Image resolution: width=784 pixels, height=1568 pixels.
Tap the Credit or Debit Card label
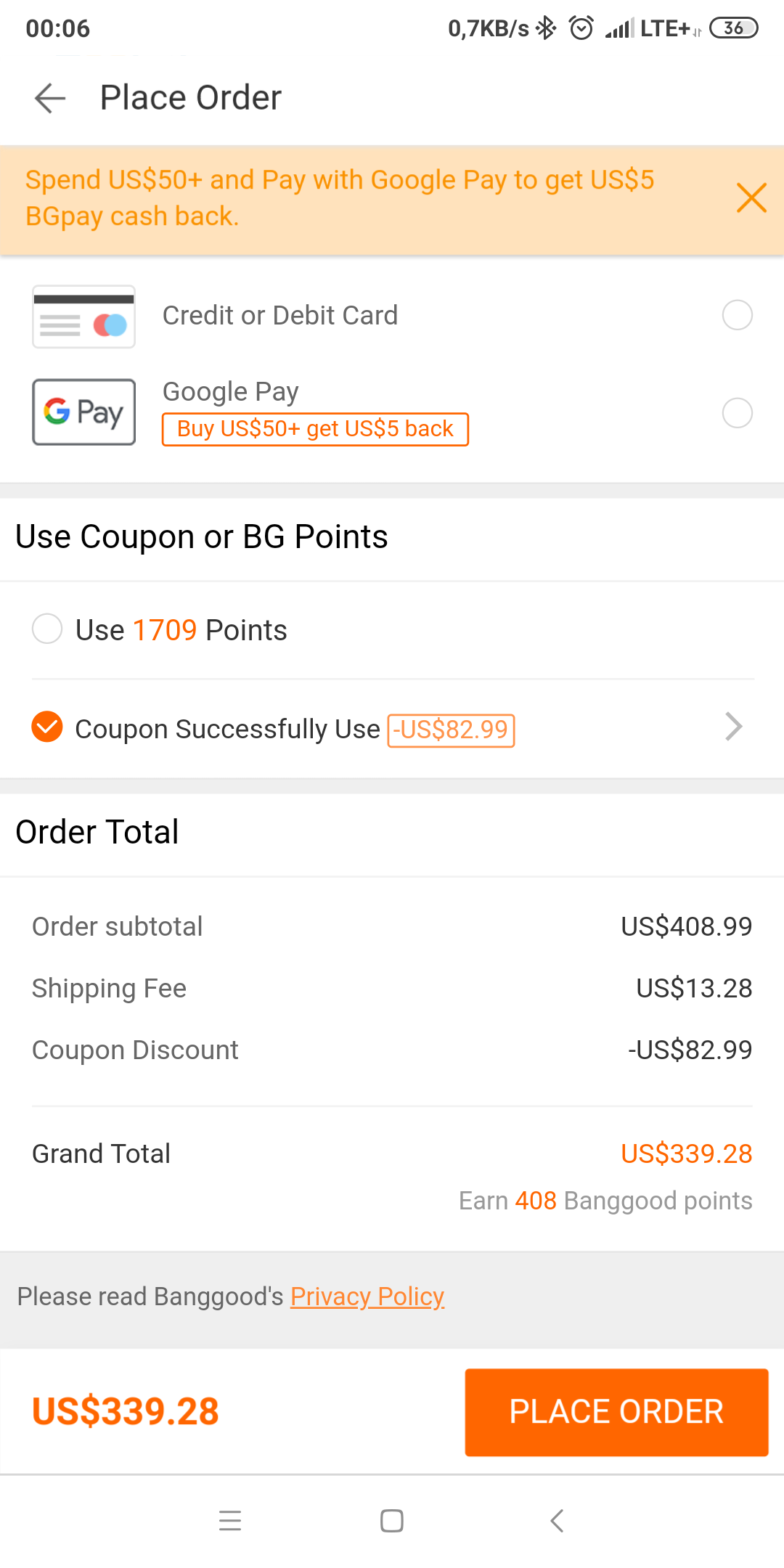280,316
